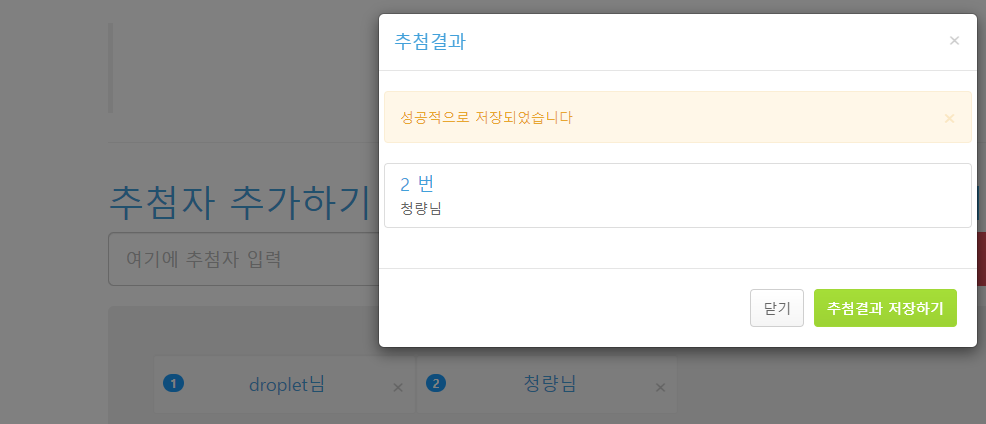986x424 pixels.
Task: Close the 추첨결과 dialog with the X
Action: pos(954,41)
